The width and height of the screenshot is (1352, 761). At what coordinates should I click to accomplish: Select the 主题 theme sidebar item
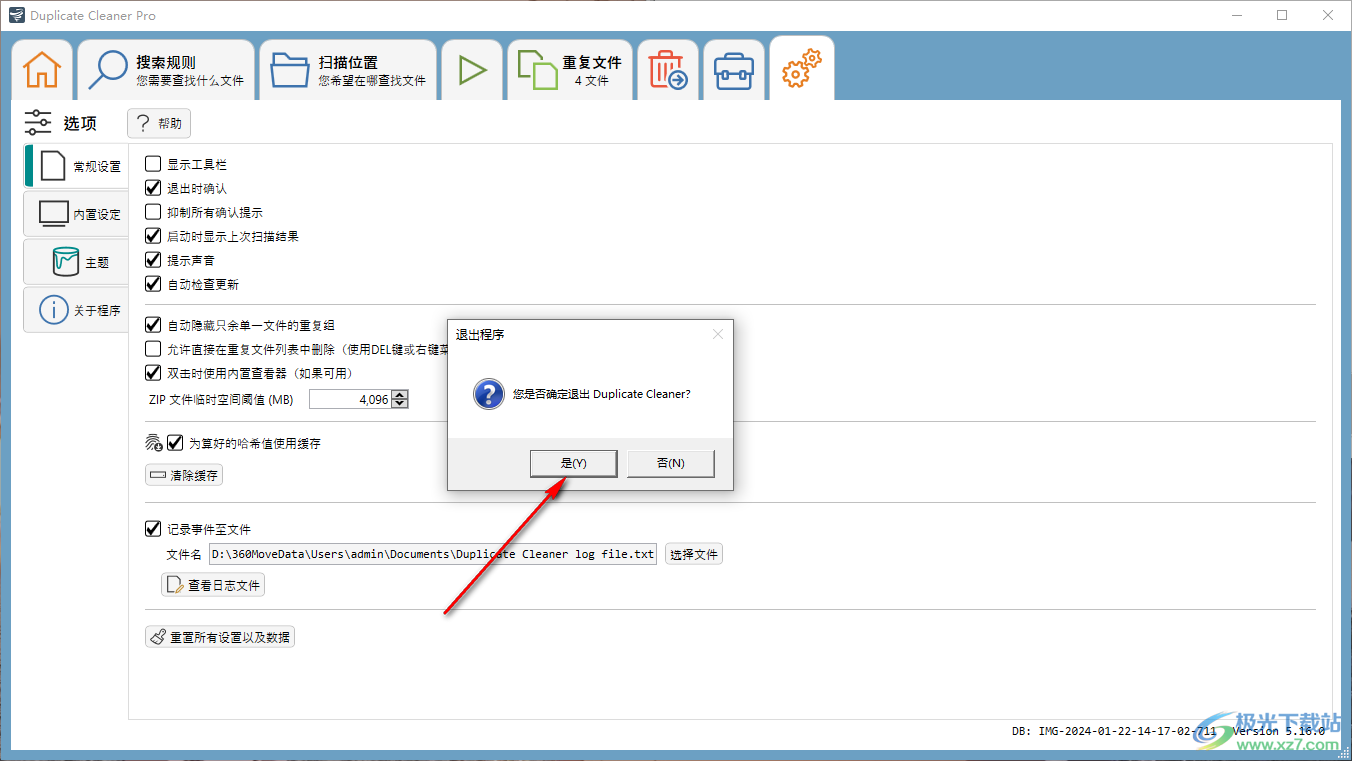[78, 262]
